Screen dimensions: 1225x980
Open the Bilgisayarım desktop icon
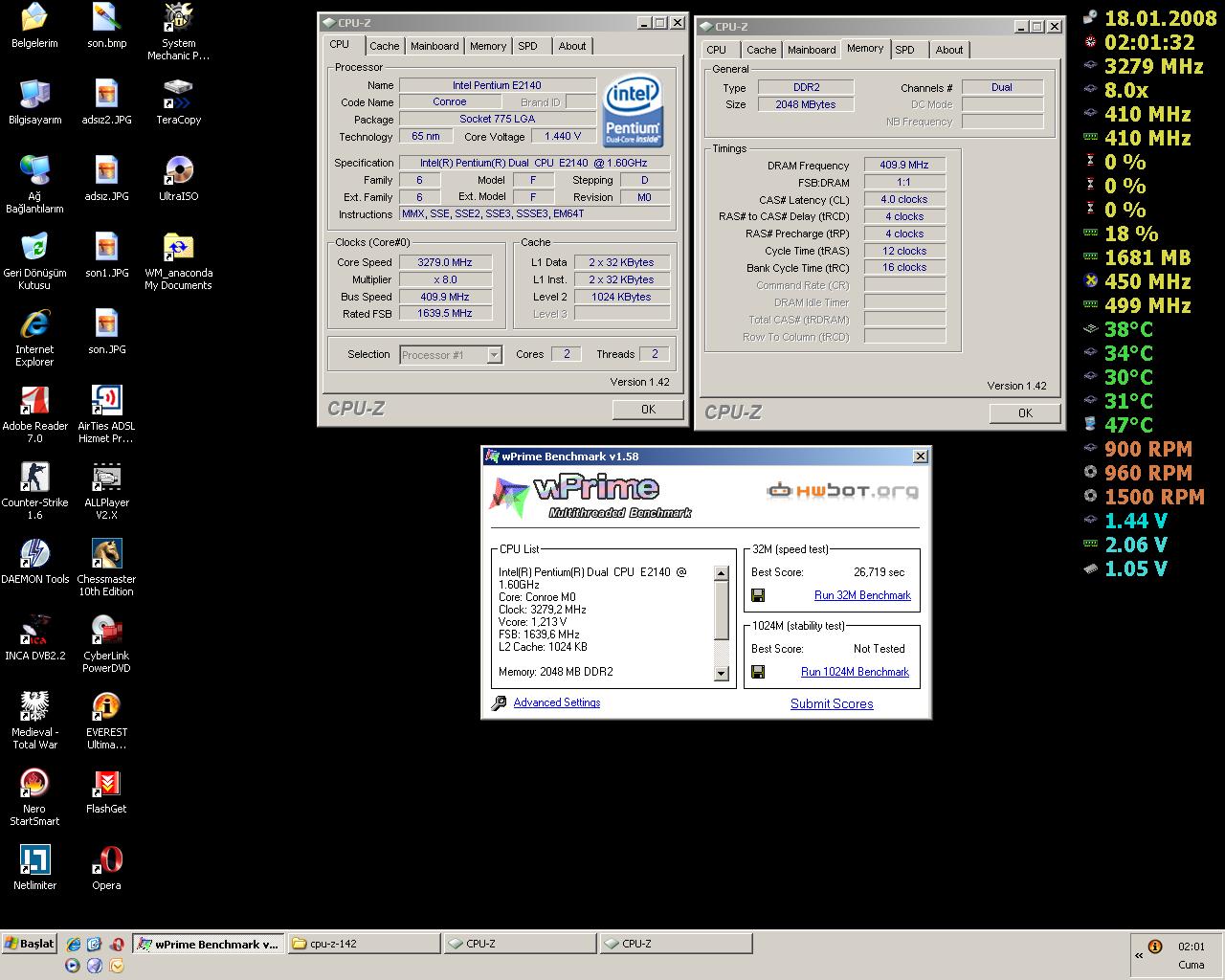pos(34,102)
